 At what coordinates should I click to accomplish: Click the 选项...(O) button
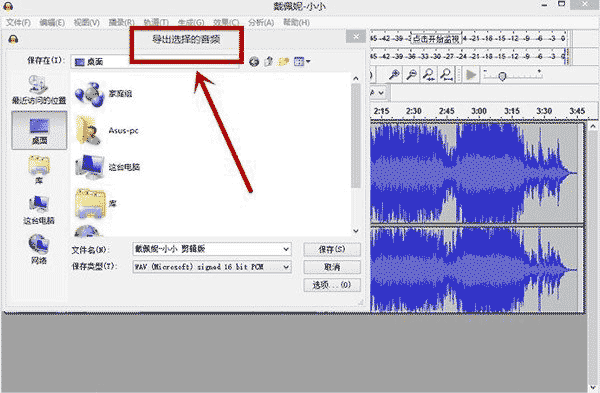[x=332, y=285]
